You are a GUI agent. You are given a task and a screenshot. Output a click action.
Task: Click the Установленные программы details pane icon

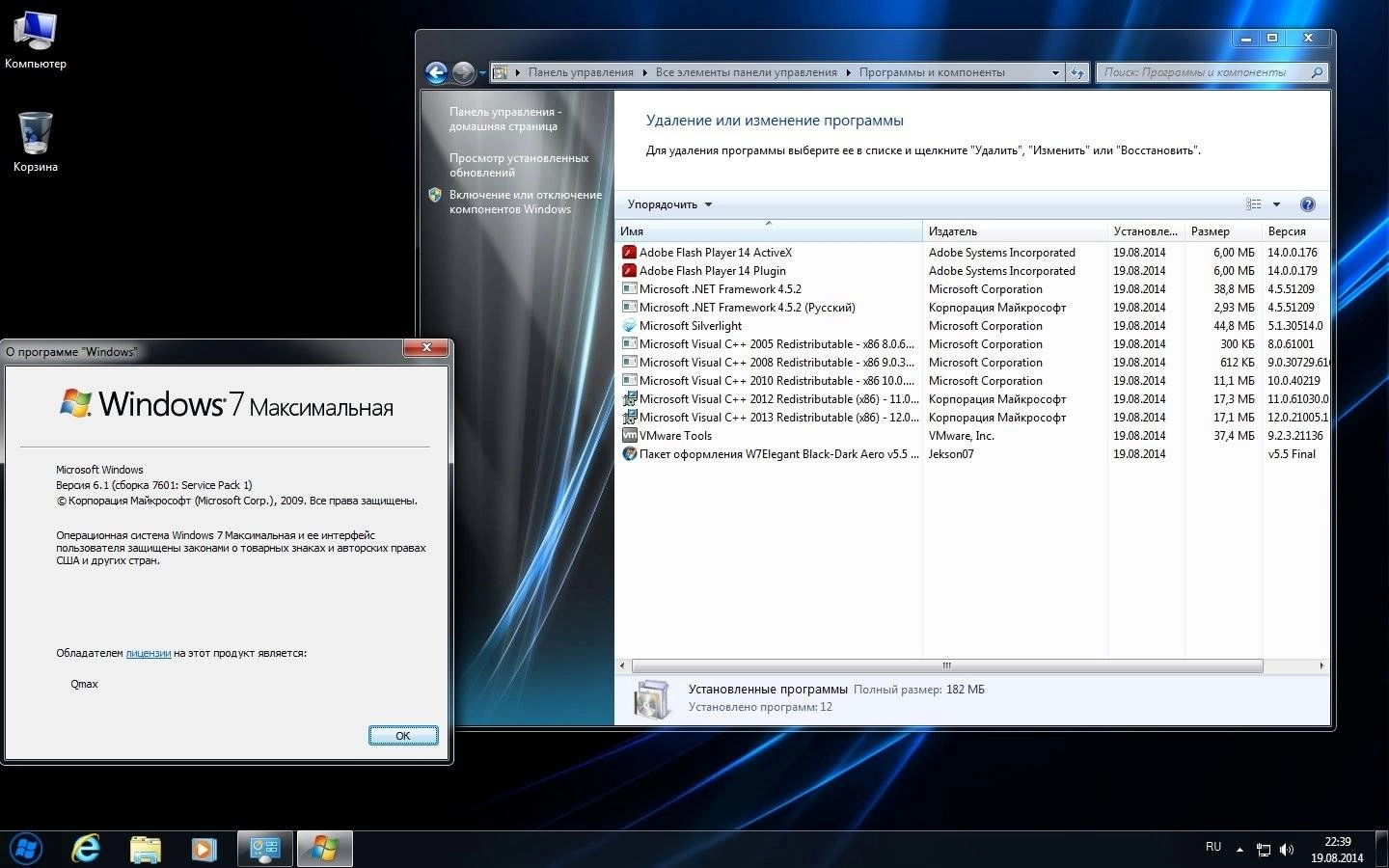tap(652, 699)
